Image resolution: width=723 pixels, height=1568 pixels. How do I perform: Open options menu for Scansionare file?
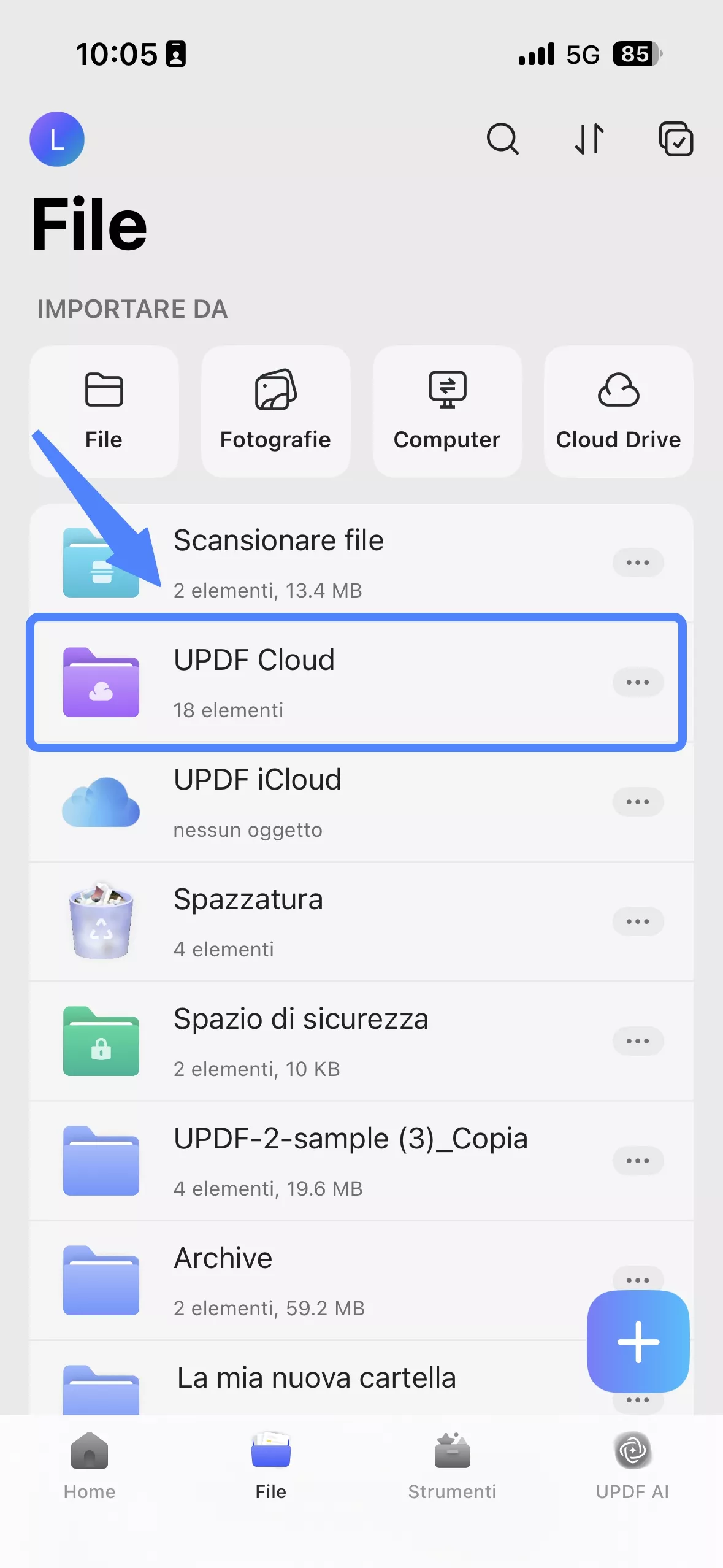tap(638, 563)
